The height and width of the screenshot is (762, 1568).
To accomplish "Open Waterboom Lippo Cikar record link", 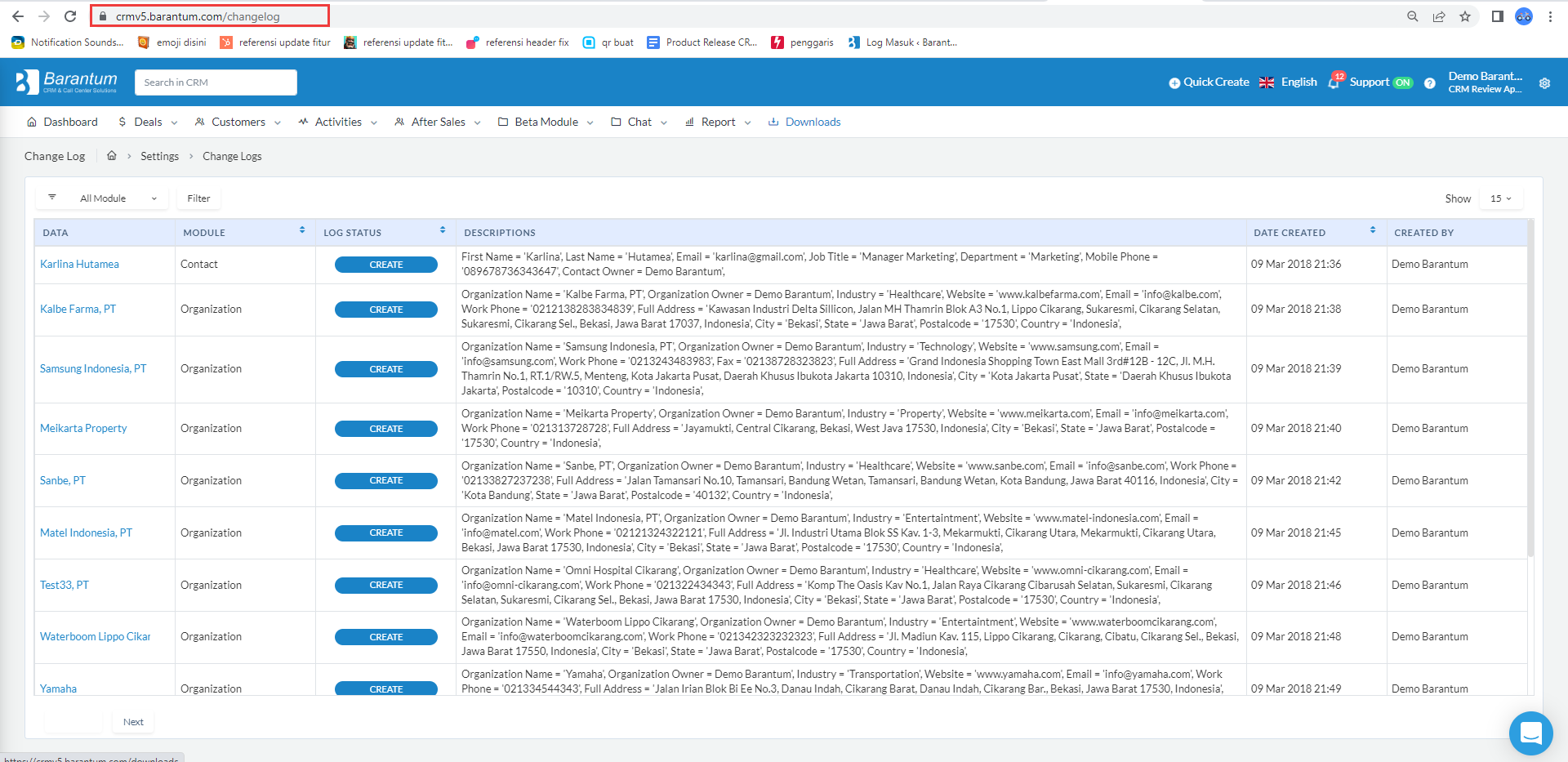I will point(95,636).
